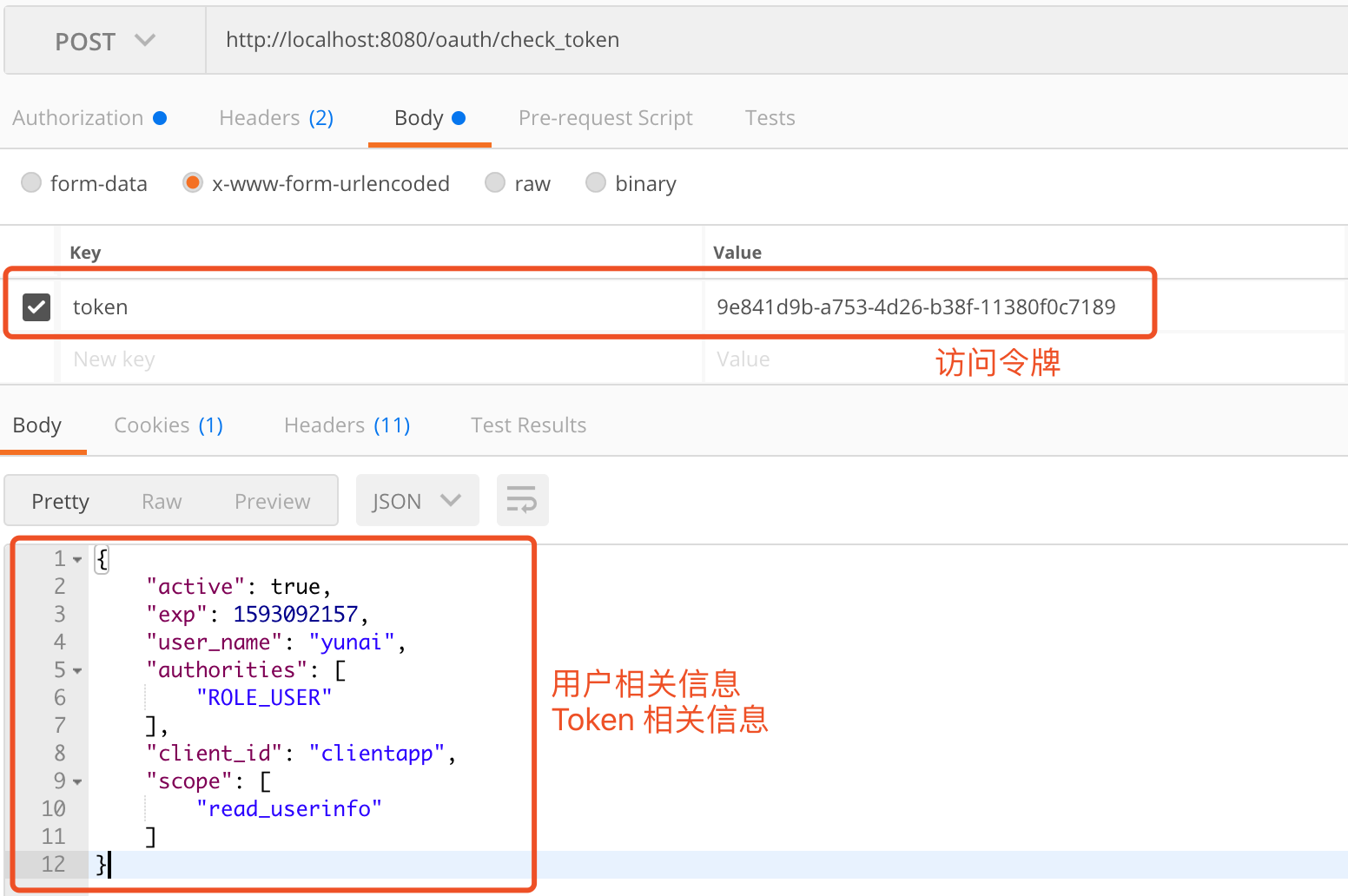The height and width of the screenshot is (896, 1348).
Task: Uncheck the token parameter checkbox
Action: (x=36, y=306)
